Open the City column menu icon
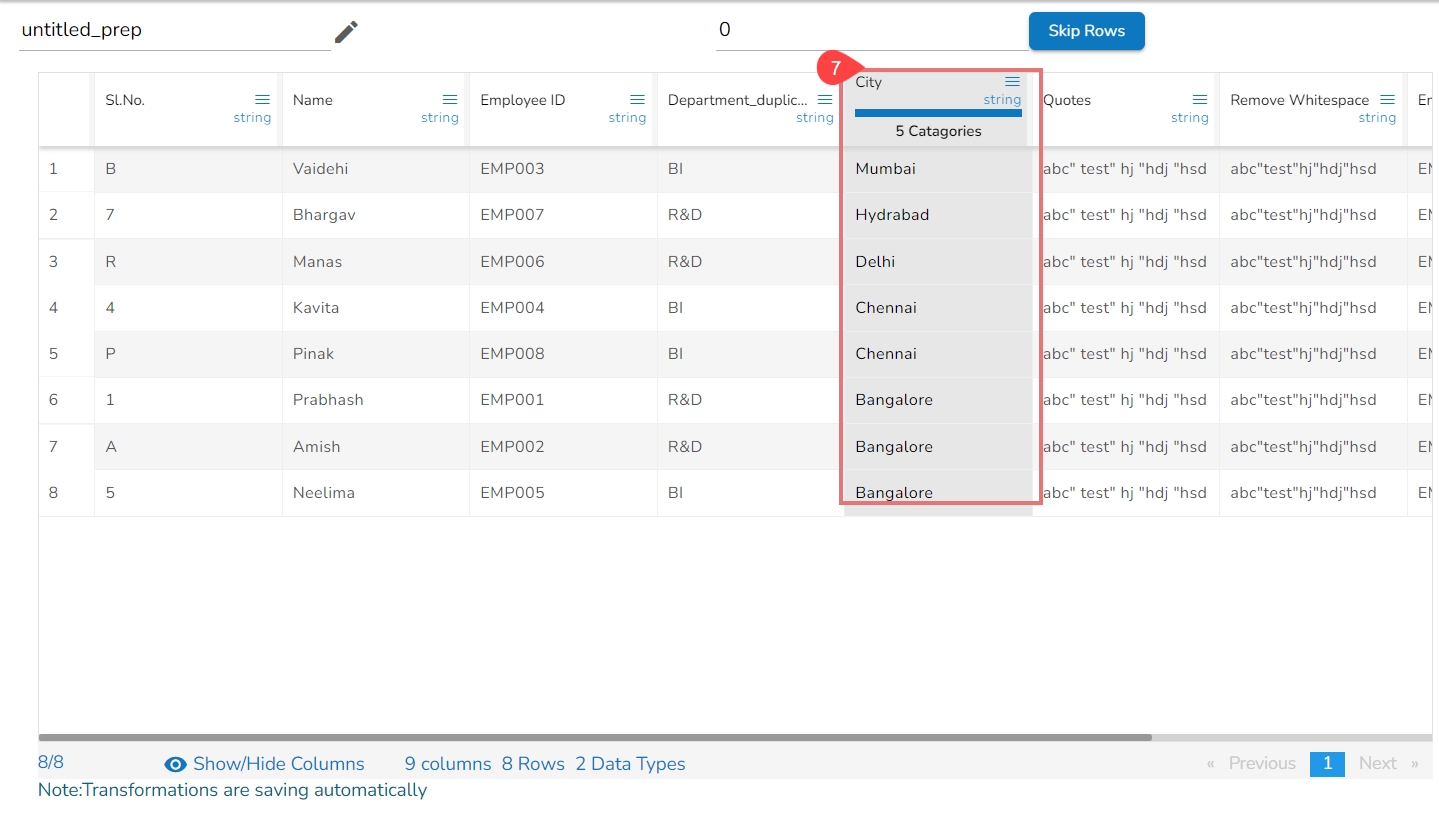This screenshot has width=1439, height=816. pos(1012,81)
